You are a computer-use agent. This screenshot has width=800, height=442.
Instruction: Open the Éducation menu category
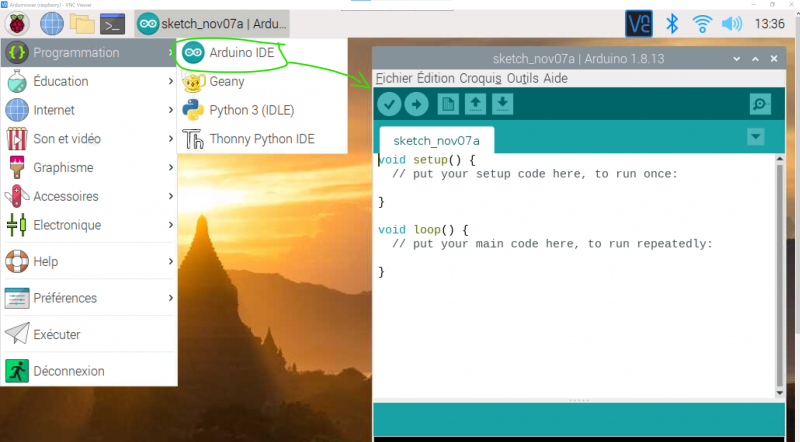pos(89,81)
